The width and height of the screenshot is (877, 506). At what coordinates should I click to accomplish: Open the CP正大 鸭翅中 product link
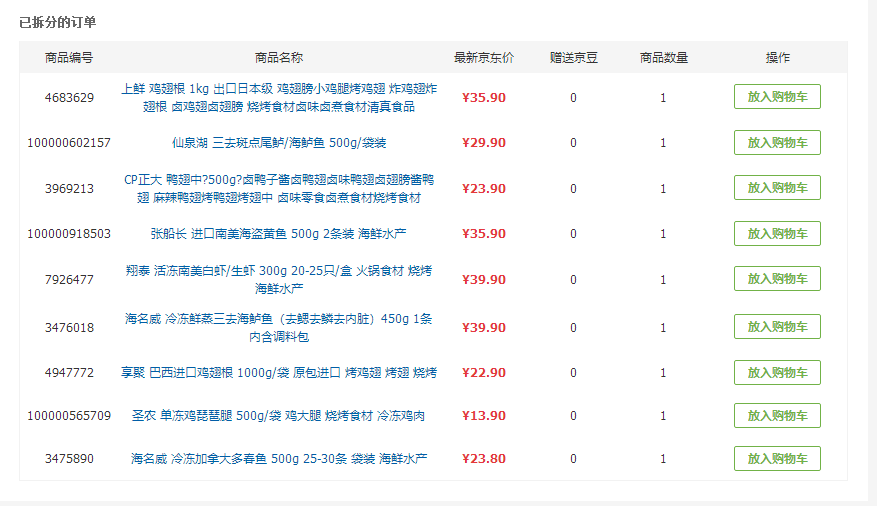279,188
